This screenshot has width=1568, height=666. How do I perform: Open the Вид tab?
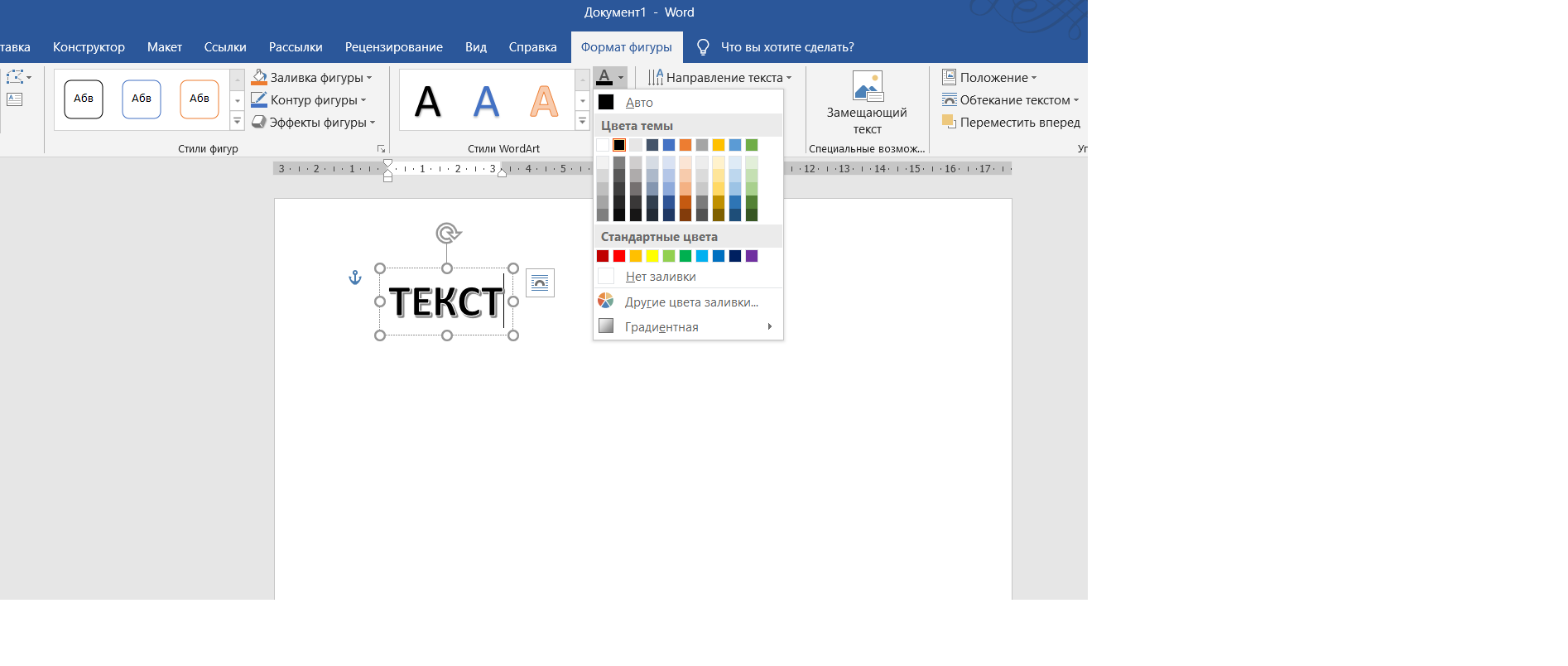pos(476,47)
